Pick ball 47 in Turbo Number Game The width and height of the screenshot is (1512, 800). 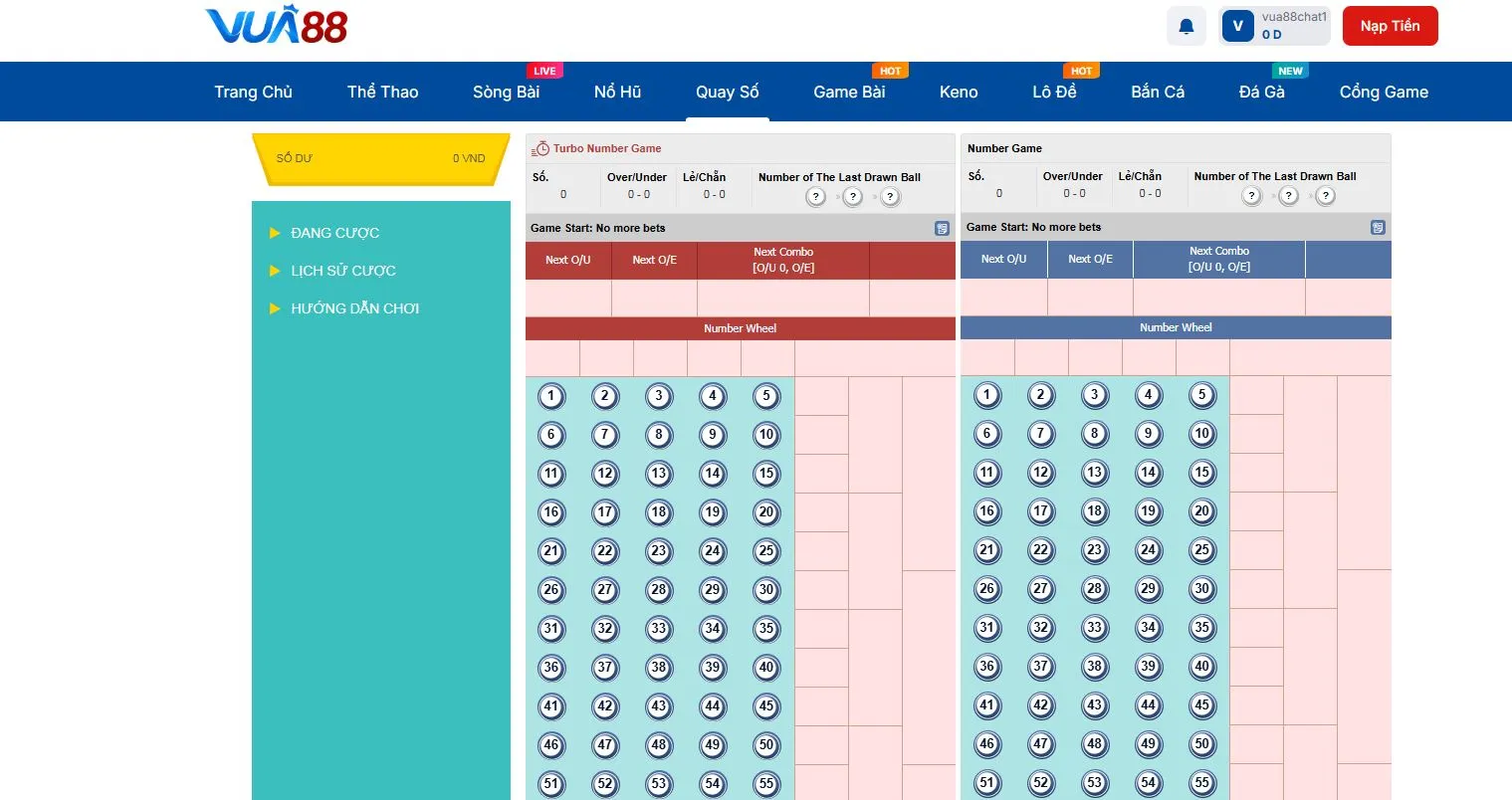(x=605, y=745)
